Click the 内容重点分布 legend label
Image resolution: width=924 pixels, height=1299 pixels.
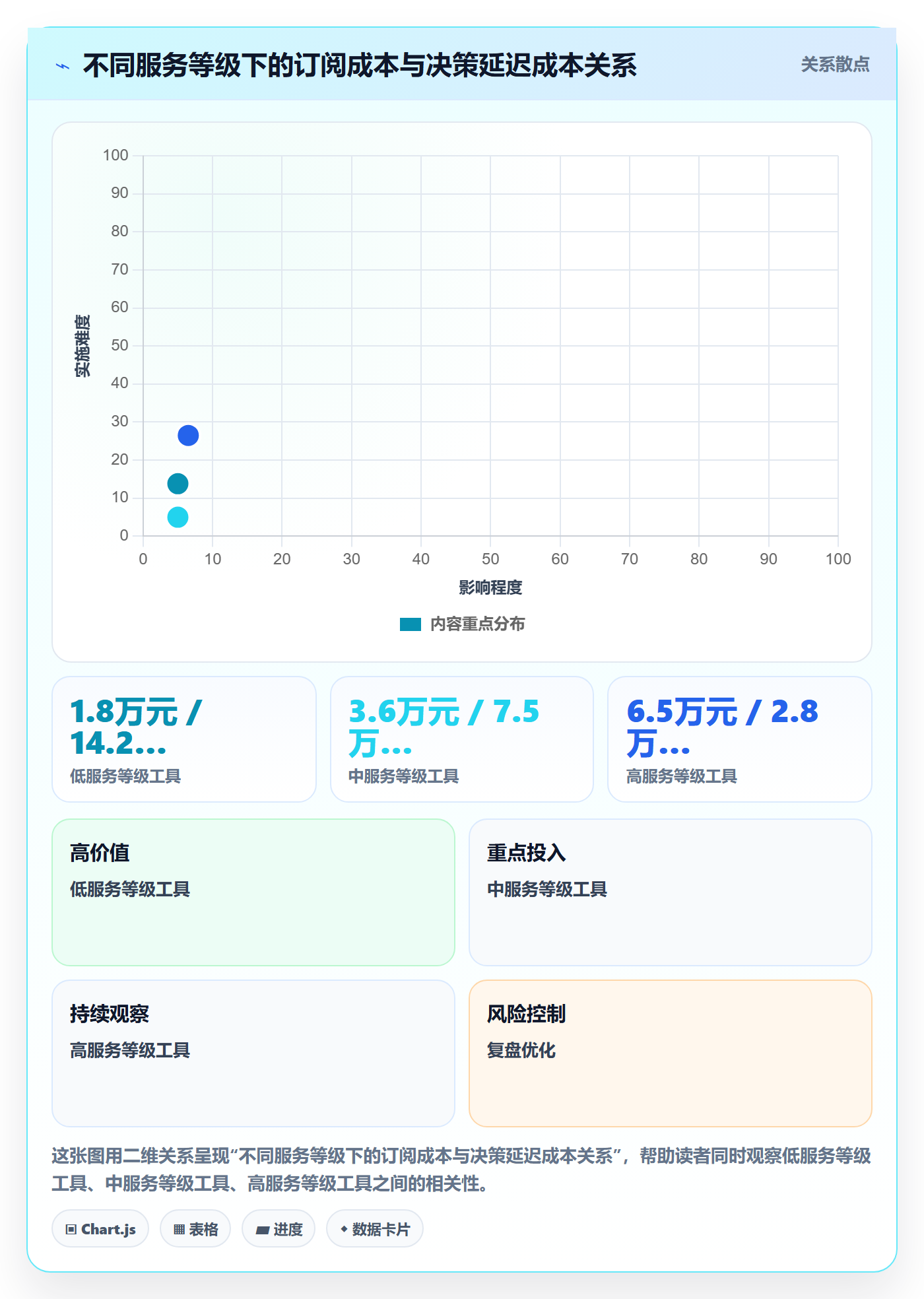[477, 624]
